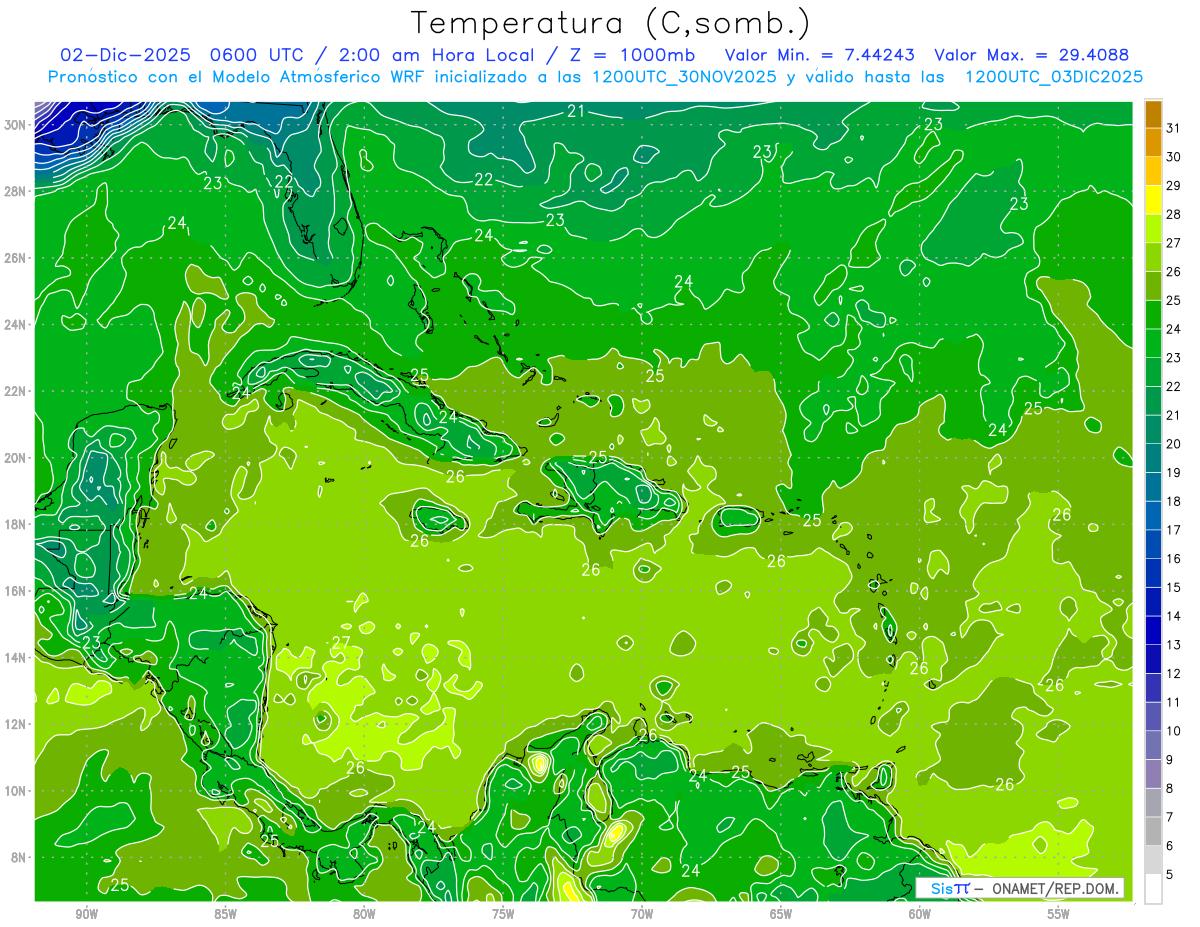The width and height of the screenshot is (1200, 927).
Task: Click the dark orange color bar swatch above 31
Action: click(x=1153, y=113)
